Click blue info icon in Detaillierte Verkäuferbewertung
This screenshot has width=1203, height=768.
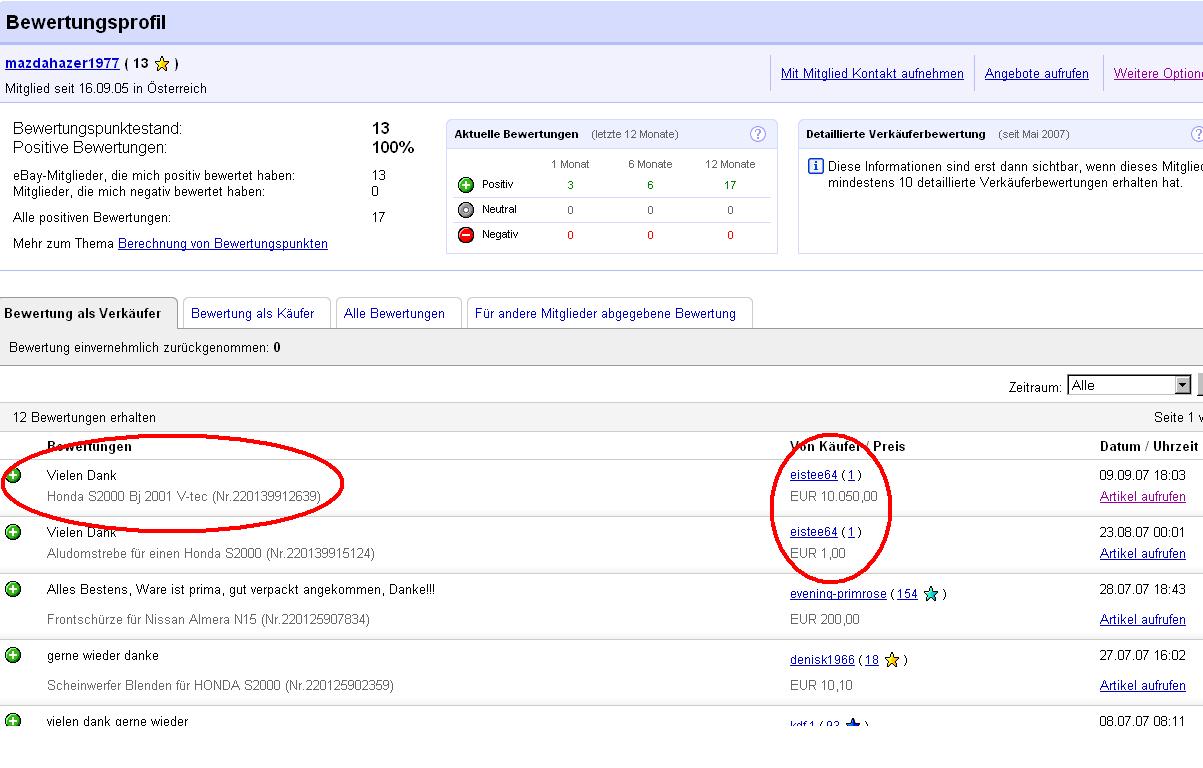(x=815, y=166)
